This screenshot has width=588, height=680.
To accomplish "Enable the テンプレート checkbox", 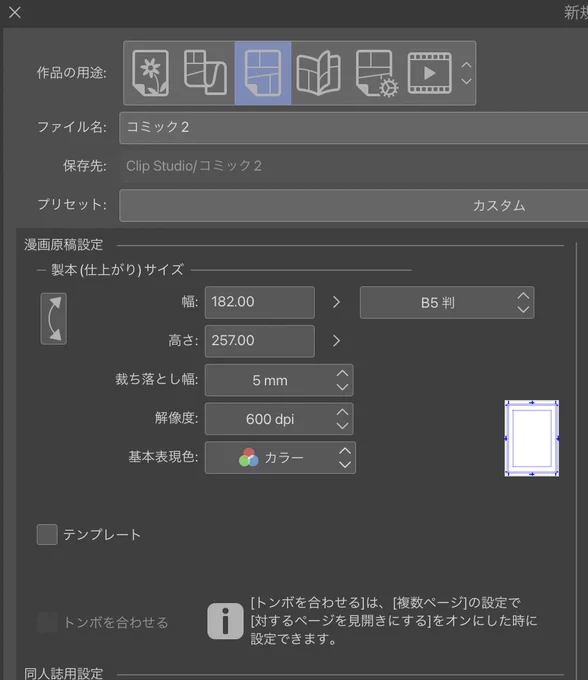I will 47,534.
